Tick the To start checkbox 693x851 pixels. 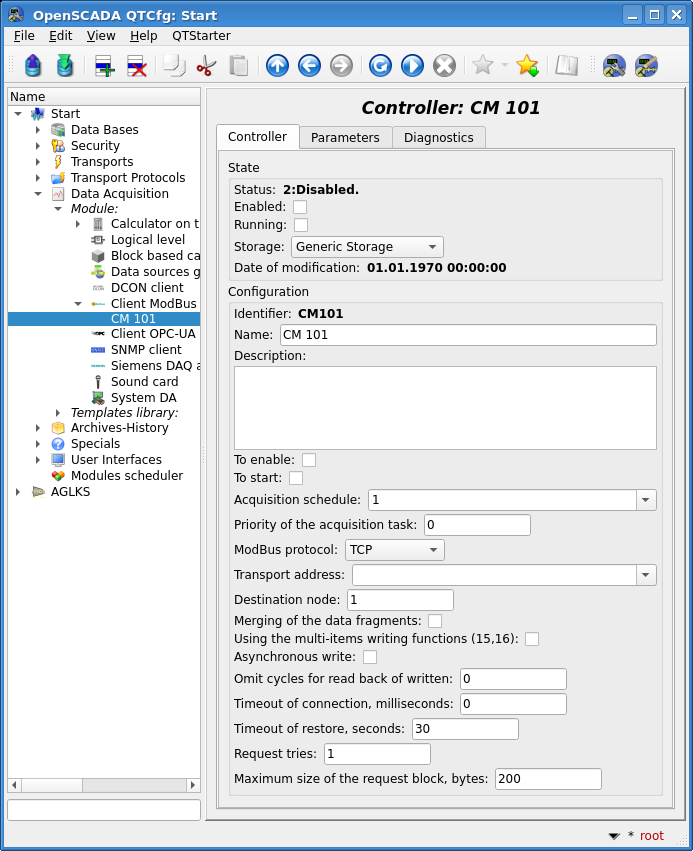(296, 478)
